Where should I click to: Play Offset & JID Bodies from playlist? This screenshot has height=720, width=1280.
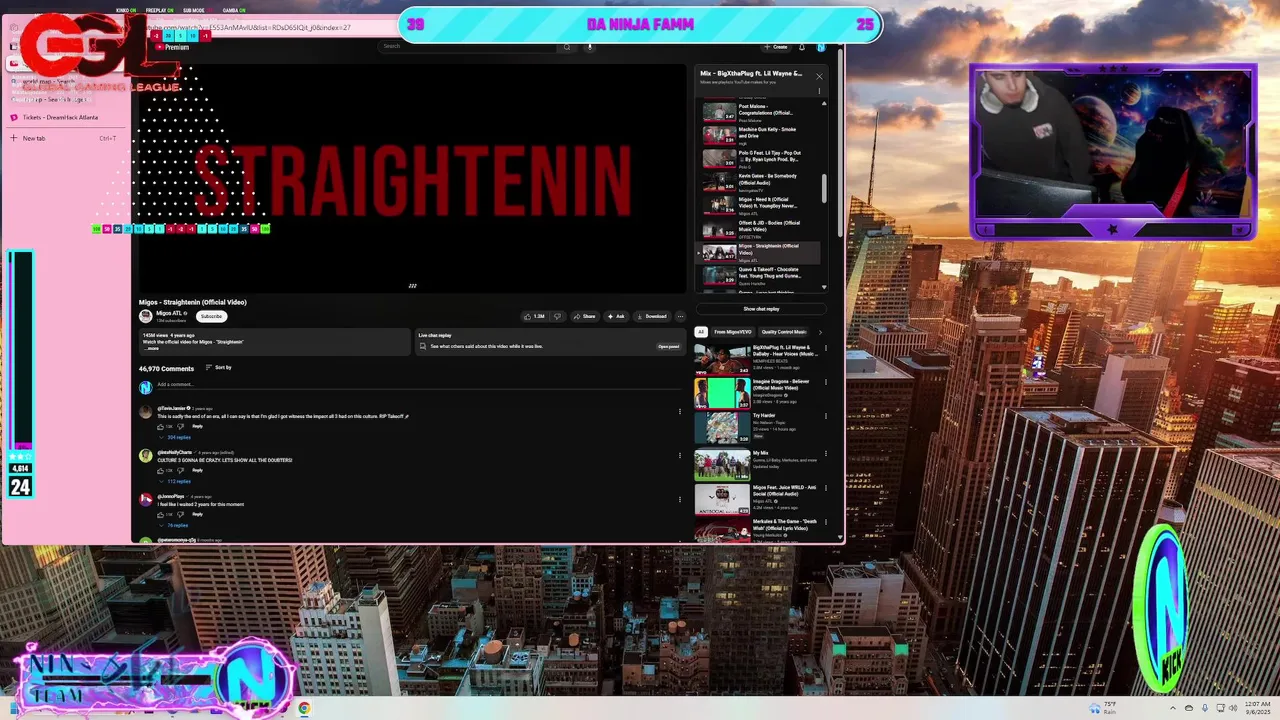pyautogui.click(x=759, y=229)
